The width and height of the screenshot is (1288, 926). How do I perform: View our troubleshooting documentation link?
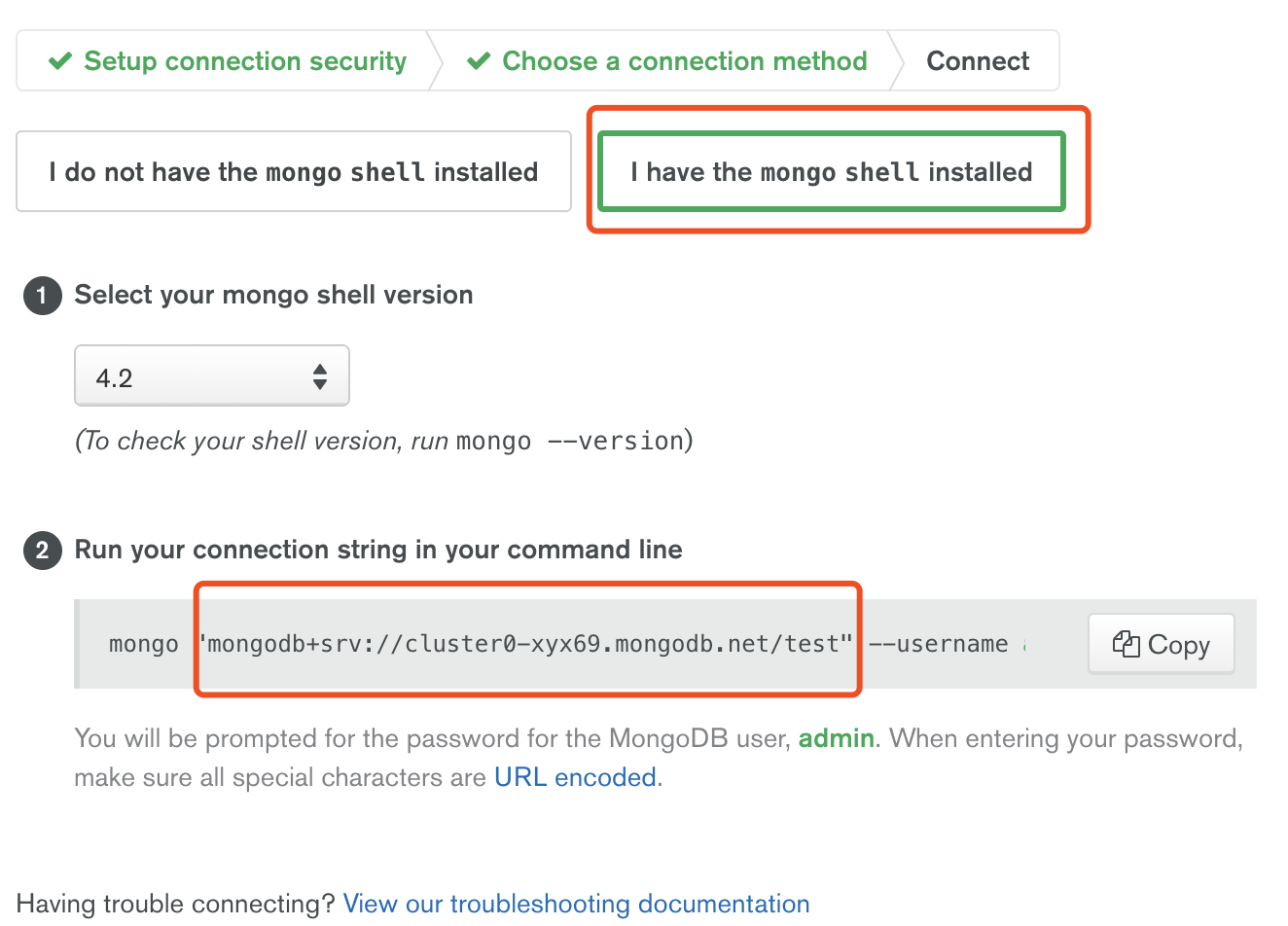[x=576, y=904]
